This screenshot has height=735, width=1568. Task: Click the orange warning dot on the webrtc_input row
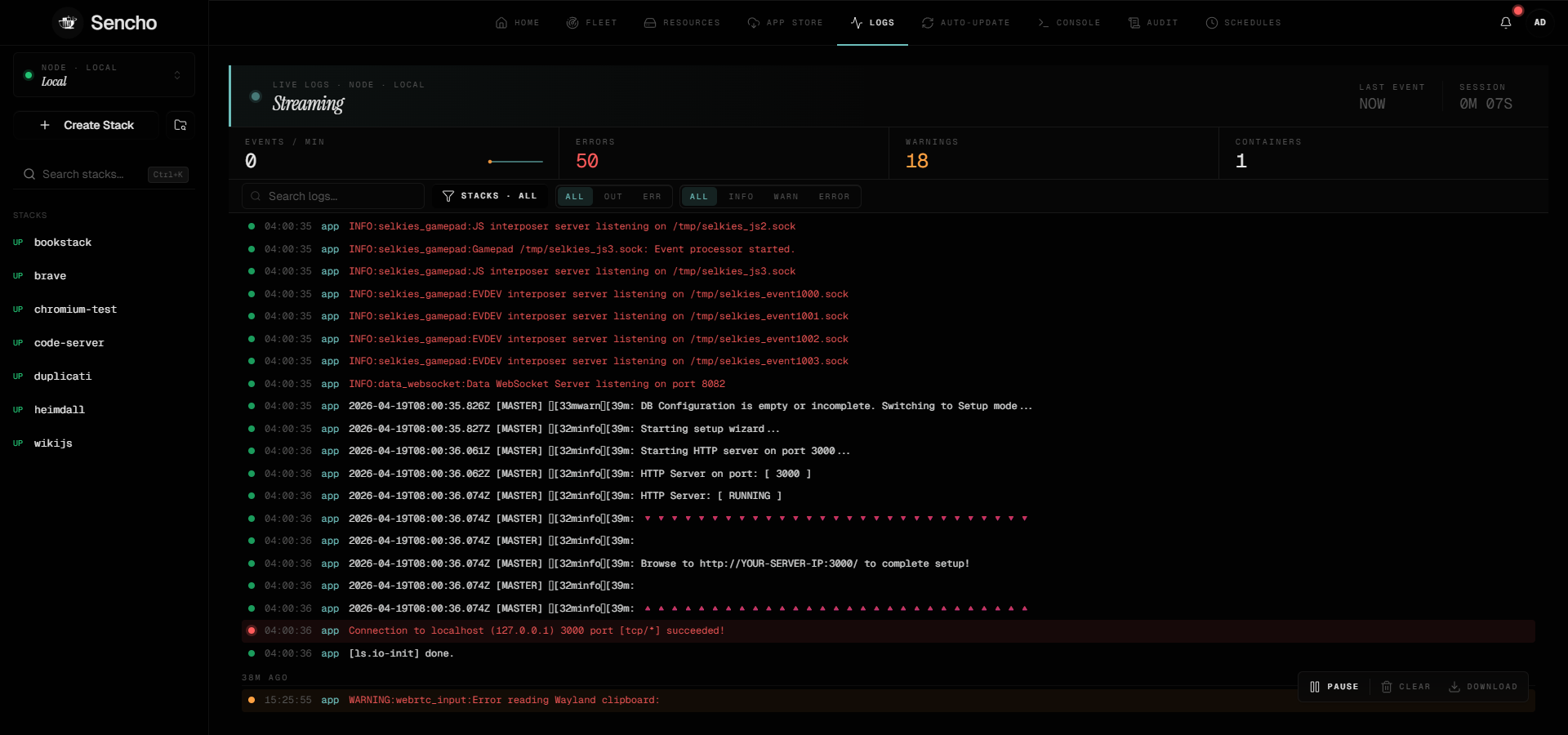[x=252, y=700]
